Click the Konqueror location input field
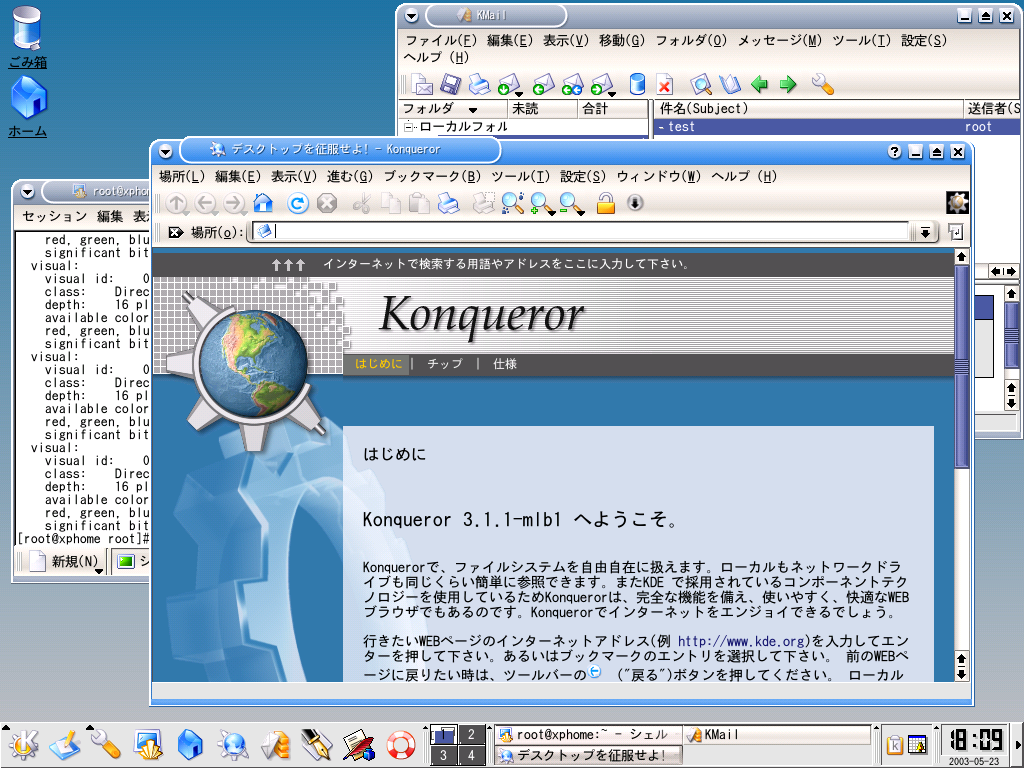1024x768 pixels. tap(581, 231)
